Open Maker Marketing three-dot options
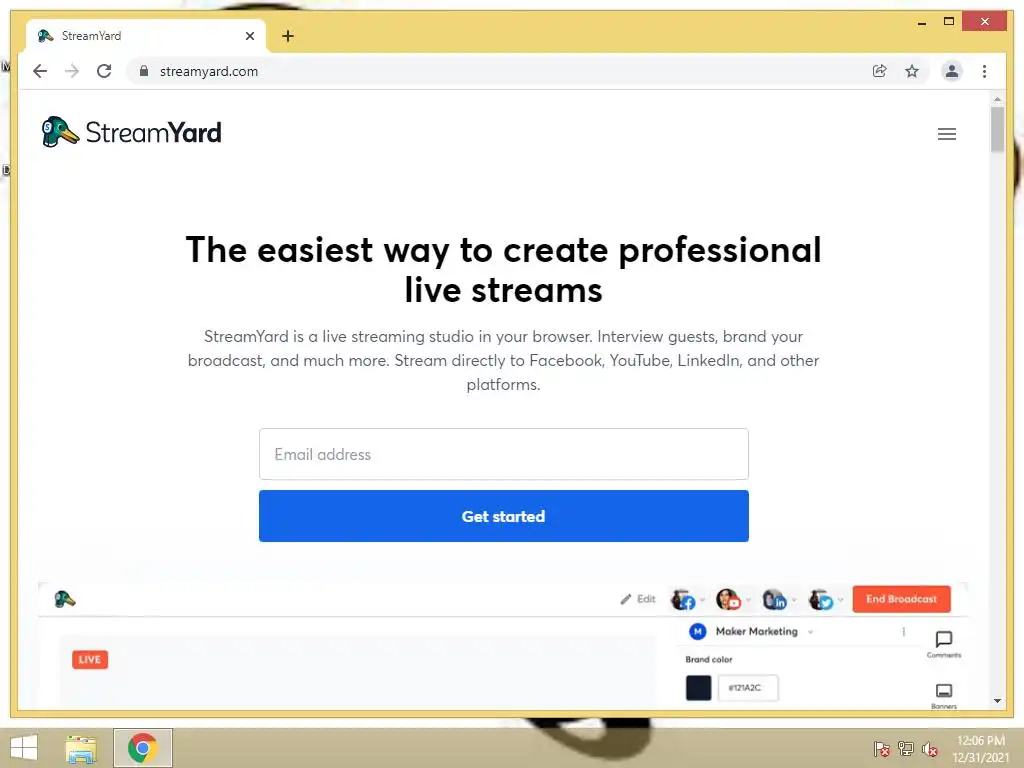The width and height of the screenshot is (1024, 768). [903, 632]
